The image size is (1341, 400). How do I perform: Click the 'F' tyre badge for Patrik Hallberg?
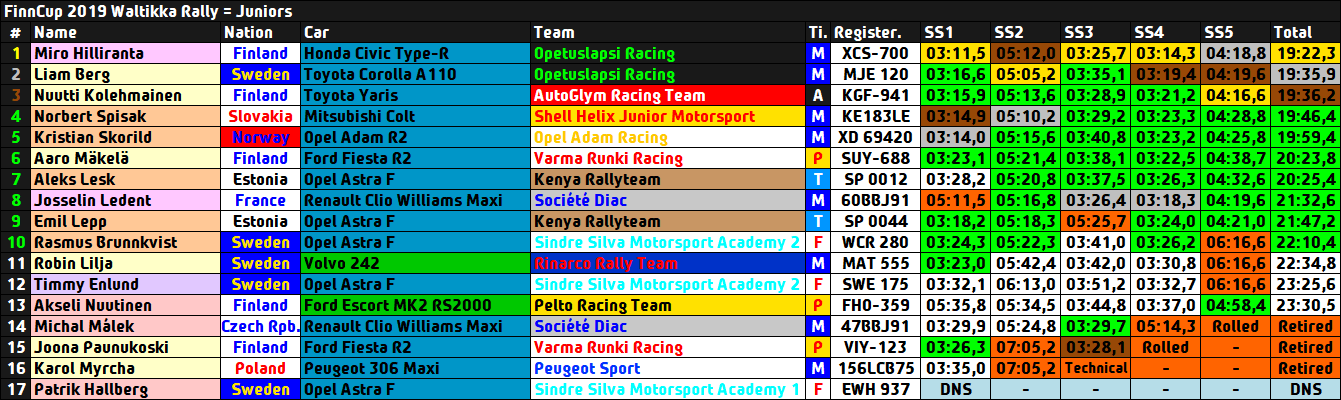(818, 390)
